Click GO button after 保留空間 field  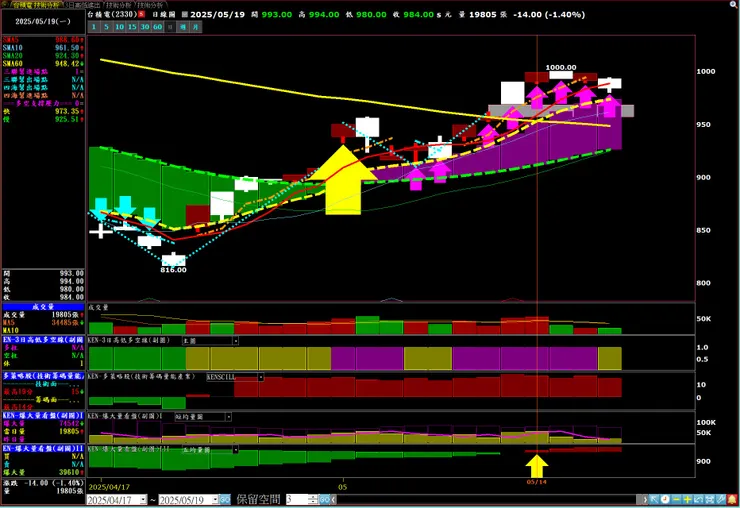[x=325, y=500]
